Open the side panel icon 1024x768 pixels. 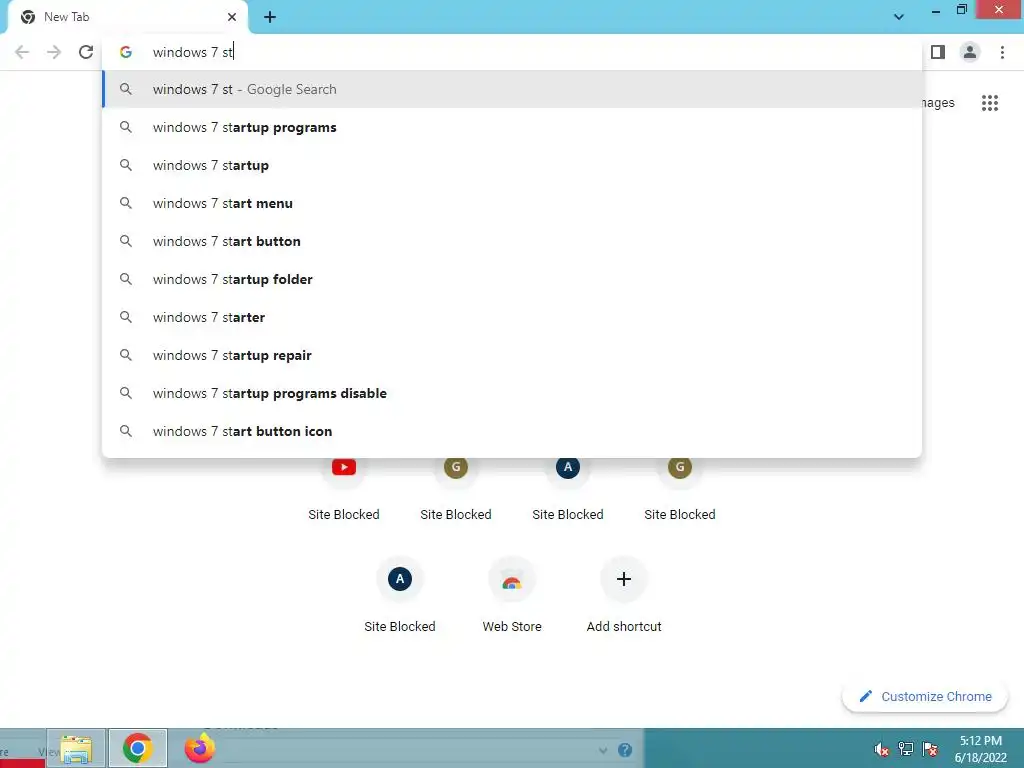pyautogui.click(x=938, y=52)
